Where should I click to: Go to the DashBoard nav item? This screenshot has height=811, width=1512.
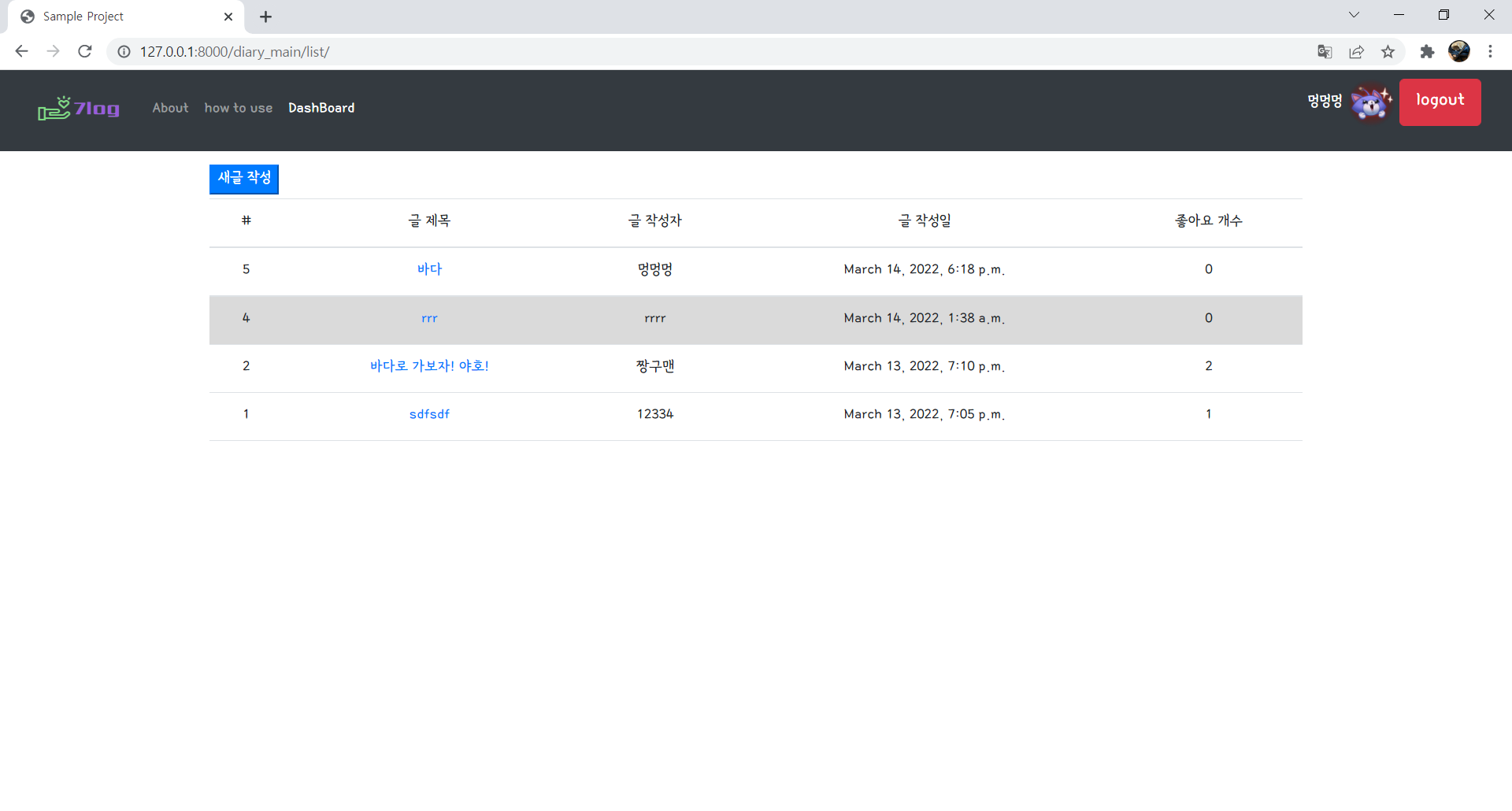[x=321, y=108]
